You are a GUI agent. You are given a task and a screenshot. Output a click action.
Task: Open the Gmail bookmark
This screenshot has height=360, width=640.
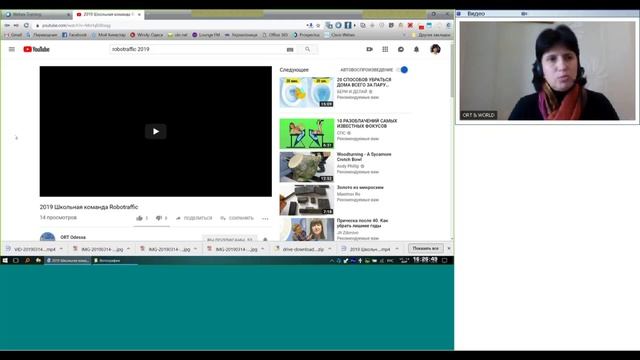tap(13, 35)
